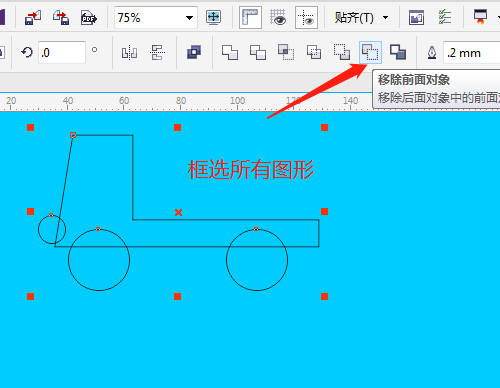Image resolution: width=500 pixels, height=388 pixels.
Task: Click the checklist icon in top toolbar
Action: [x=445, y=17]
